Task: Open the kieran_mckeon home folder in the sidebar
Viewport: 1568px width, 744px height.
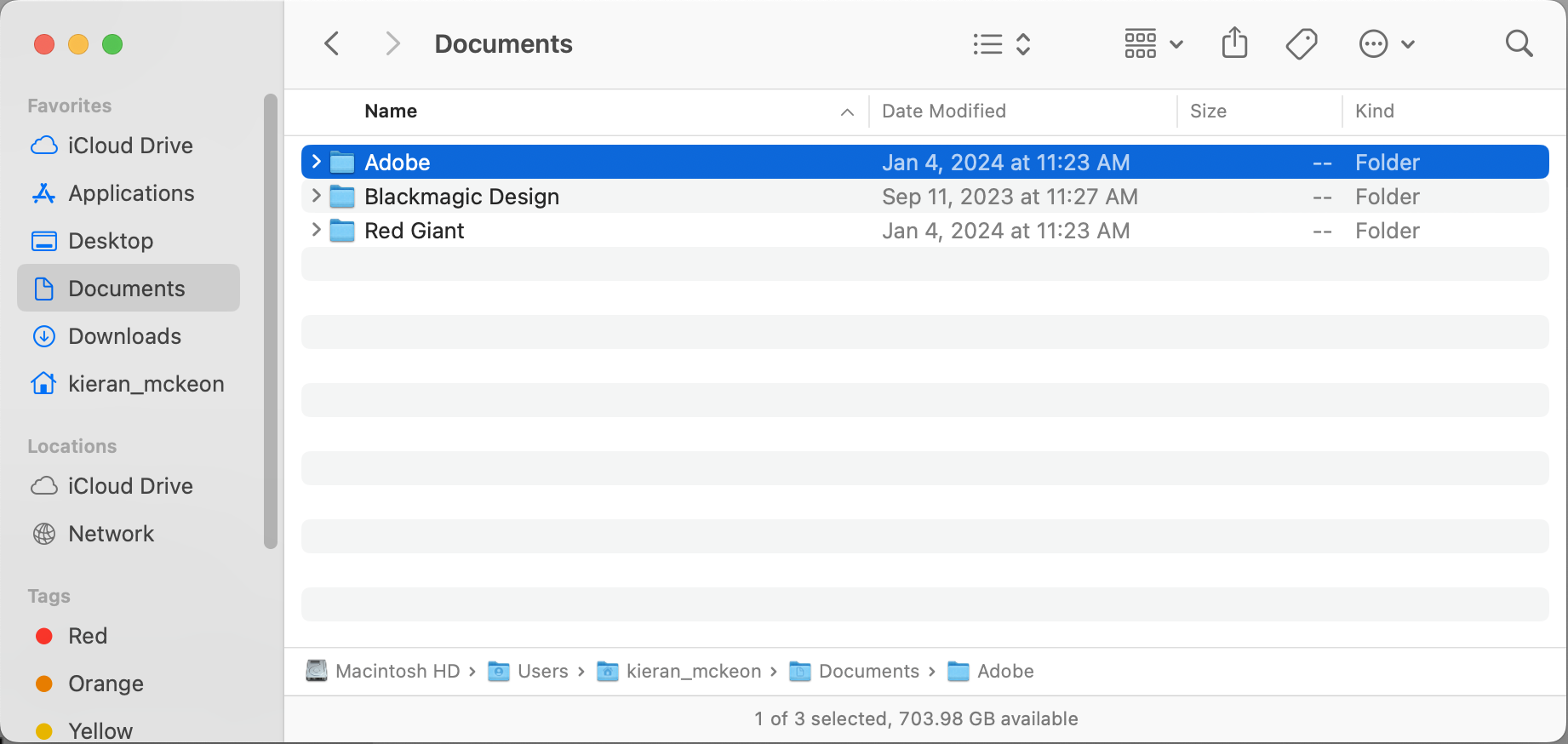Action: click(129, 384)
